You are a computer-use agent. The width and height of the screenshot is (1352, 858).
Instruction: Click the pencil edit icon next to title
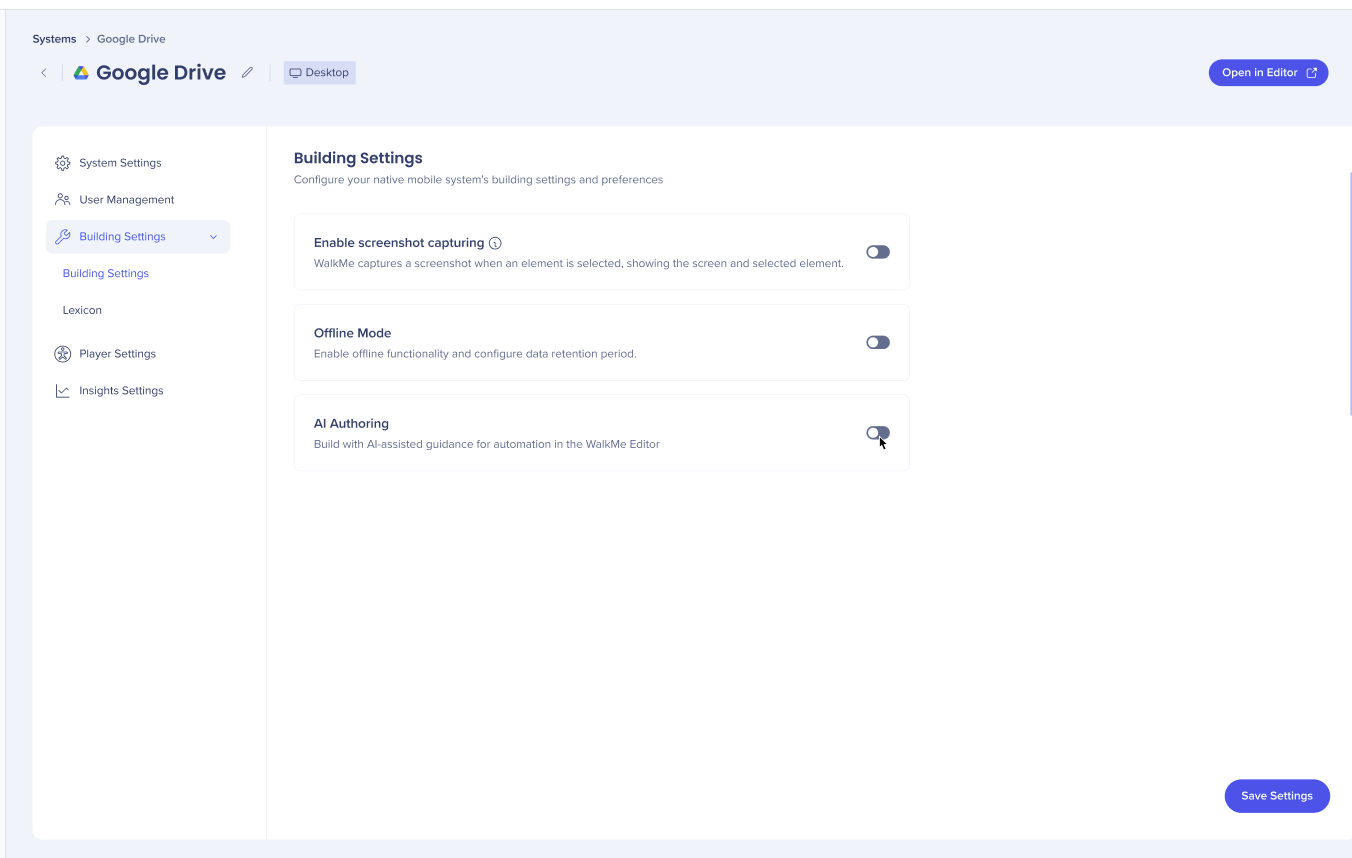(x=247, y=73)
